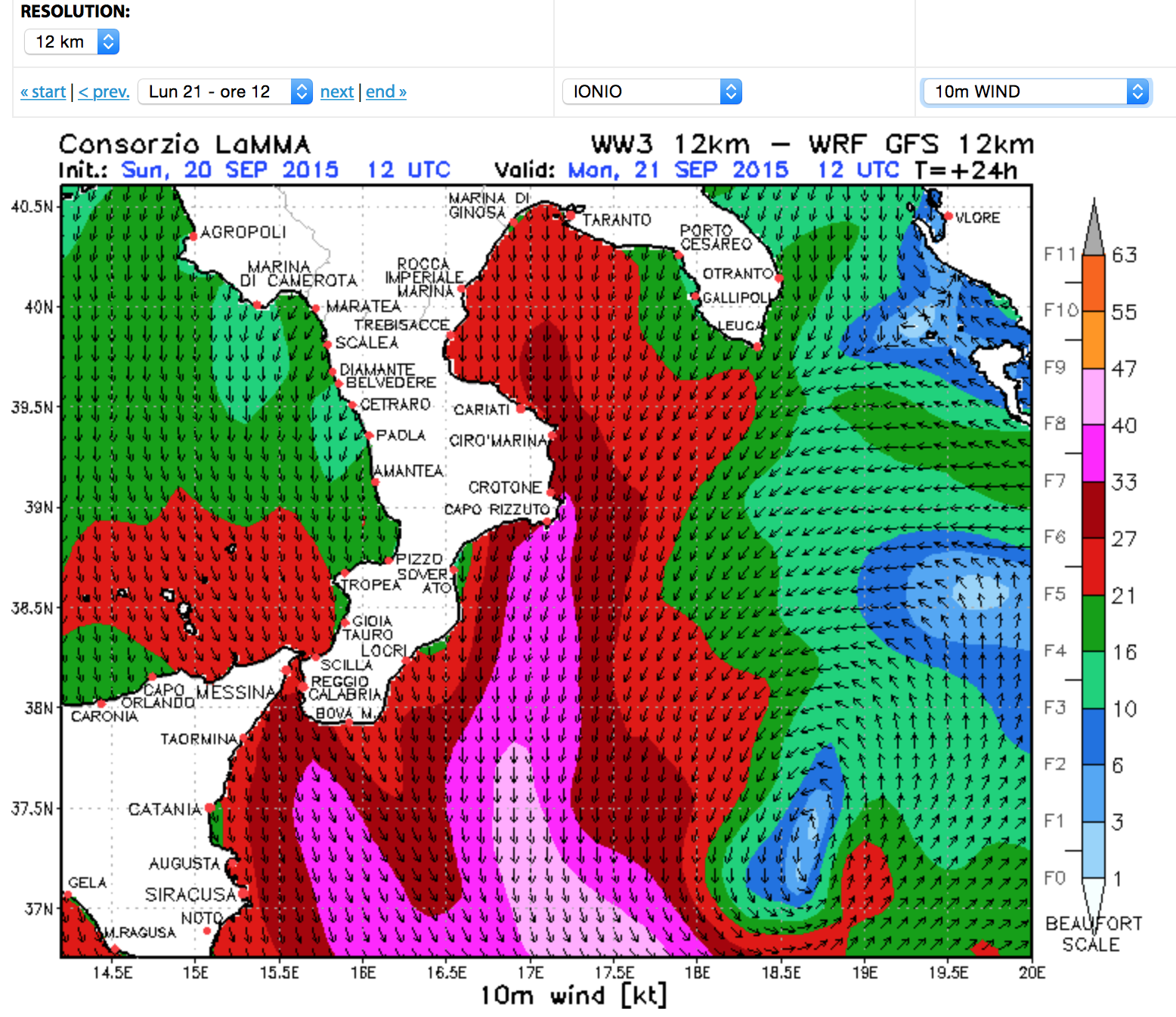Click the magenta F8 band in the wind legend
1176x1017 pixels.
(1093, 453)
